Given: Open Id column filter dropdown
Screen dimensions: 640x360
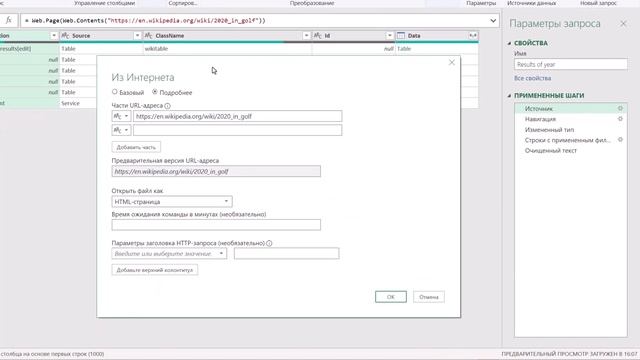Looking at the screenshot, I should click(389, 36).
